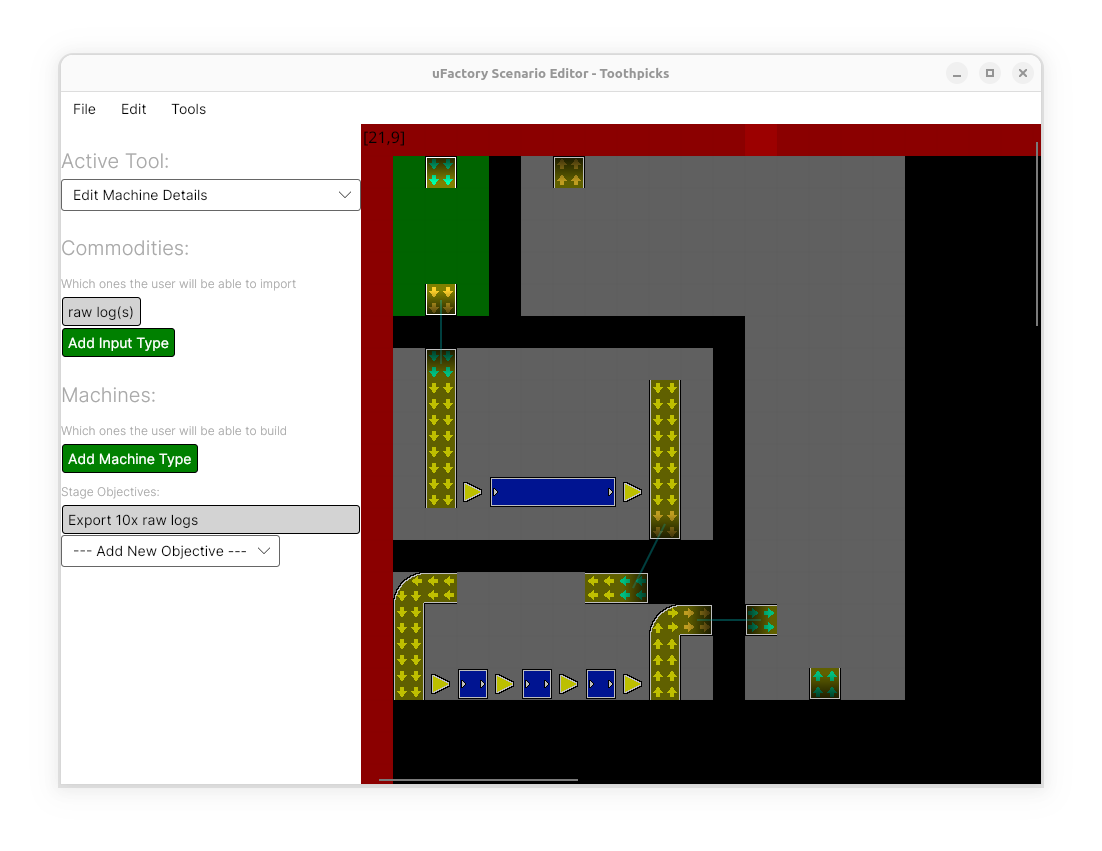The image size is (1102, 851).
Task: Click Add Machine Type button
Action: pyautogui.click(x=130, y=459)
